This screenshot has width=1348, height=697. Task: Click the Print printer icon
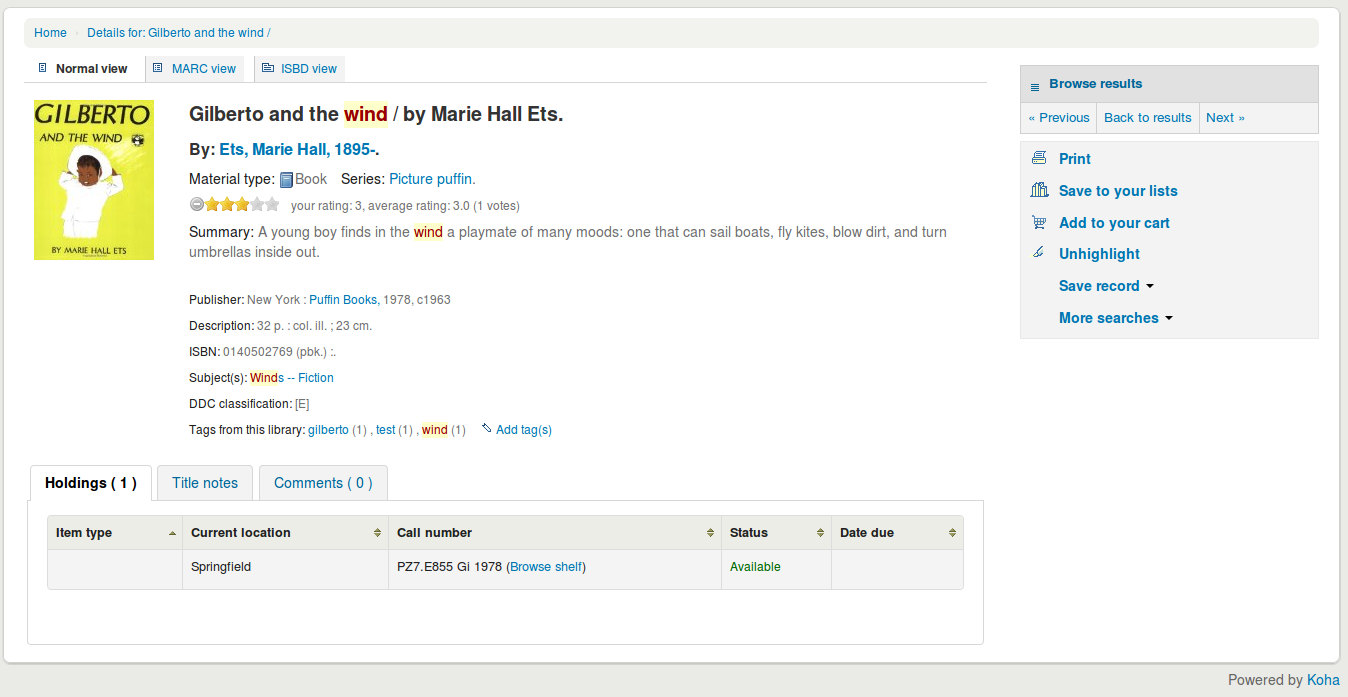point(1039,158)
